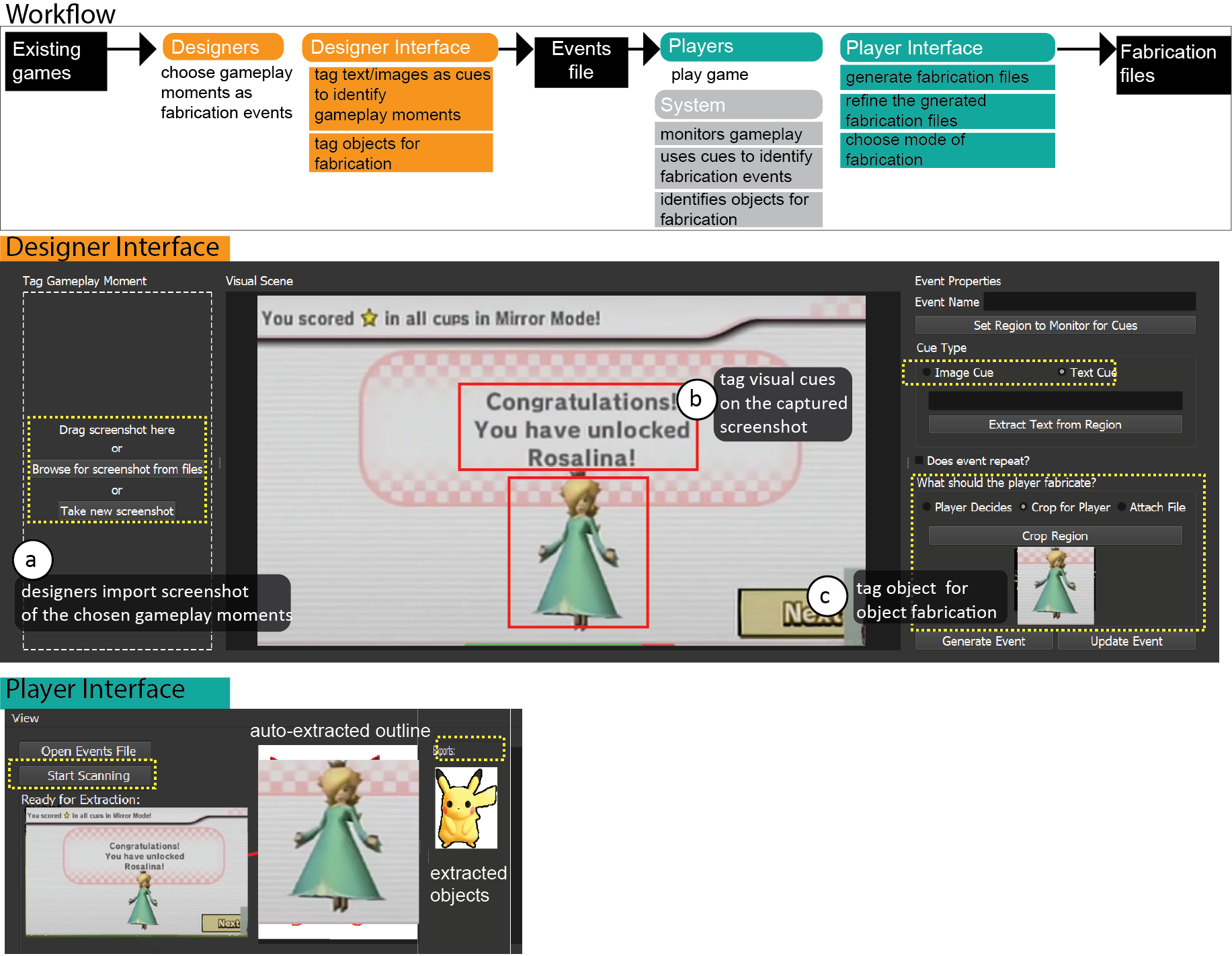Click the Drag screenshot here area

117,429
